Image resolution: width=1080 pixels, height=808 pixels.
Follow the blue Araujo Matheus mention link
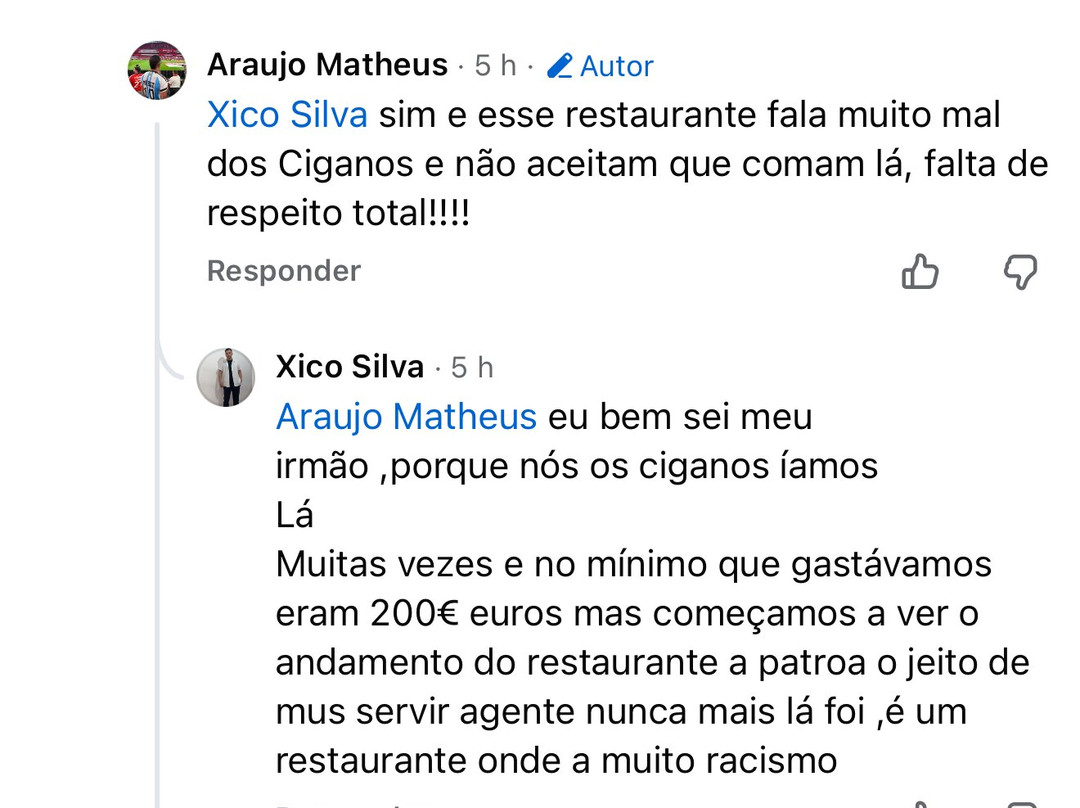(x=406, y=416)
